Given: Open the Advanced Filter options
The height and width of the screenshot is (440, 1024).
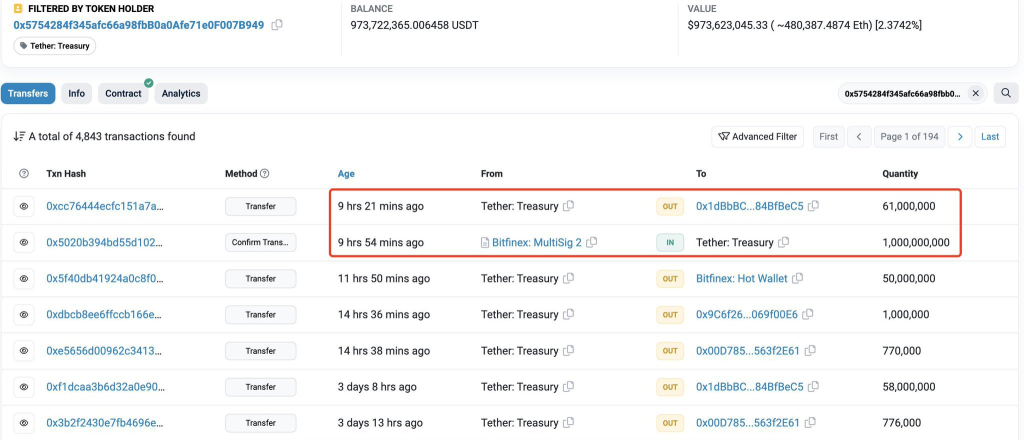Looking at the screenshot, I should (x=757, y=137).
